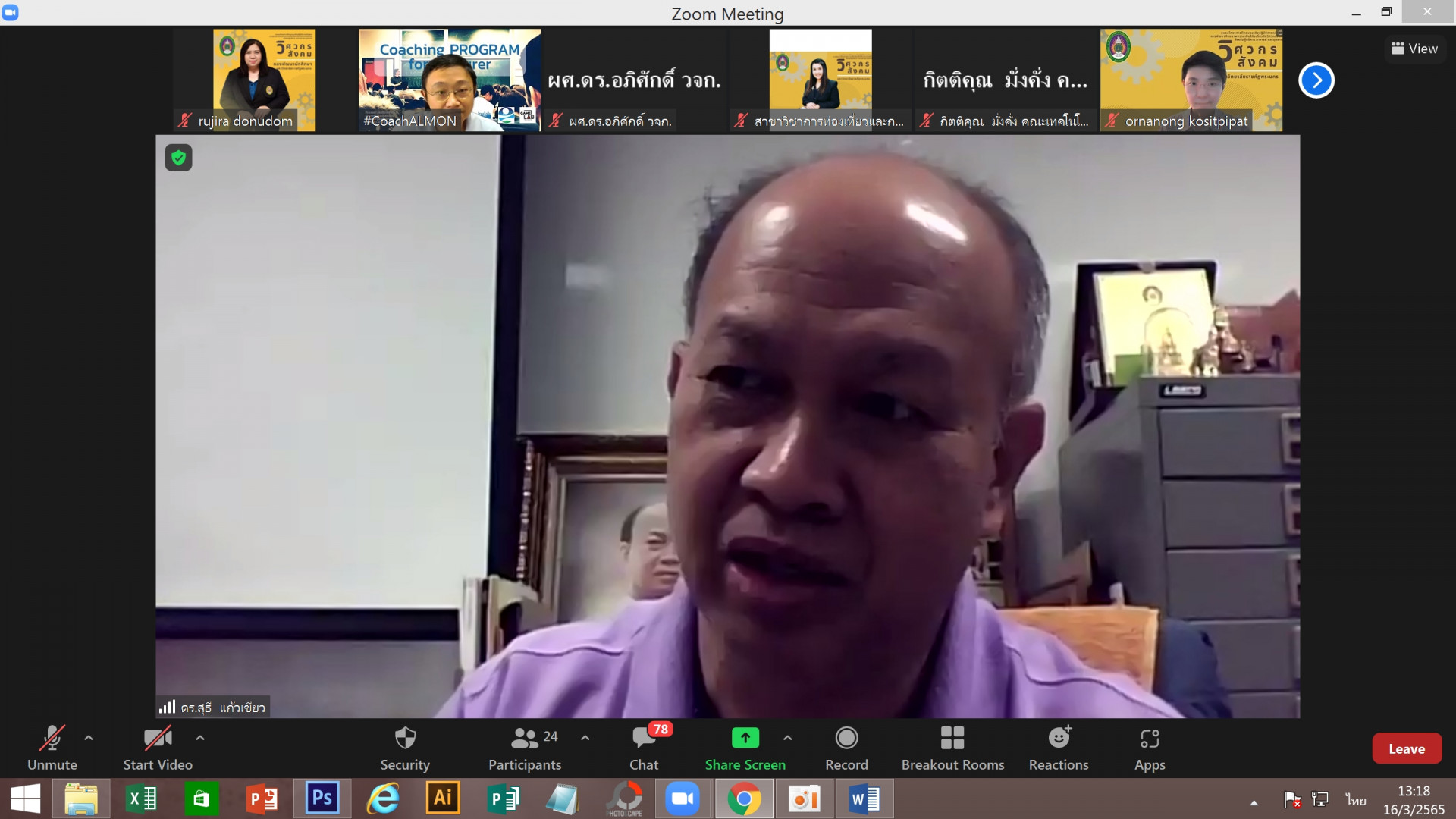This screenshot has width=1456, height=819.
Task: Open PowerPoint from the taskbar
Action: coord(262,799)
